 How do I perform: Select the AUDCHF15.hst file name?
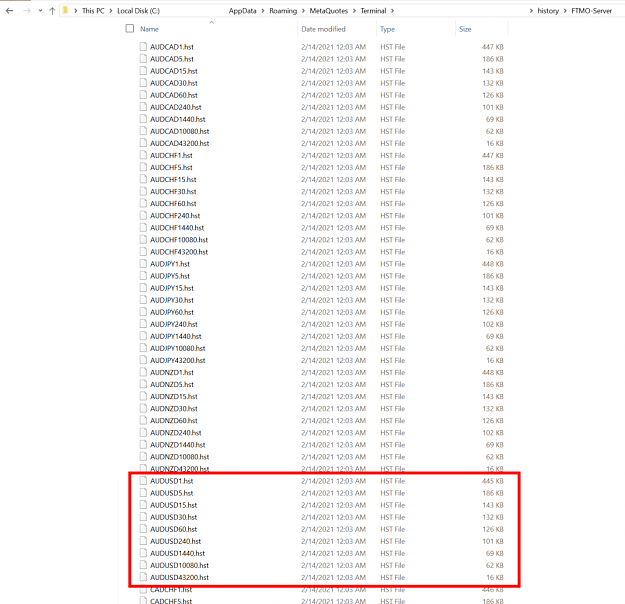[173, 179]
